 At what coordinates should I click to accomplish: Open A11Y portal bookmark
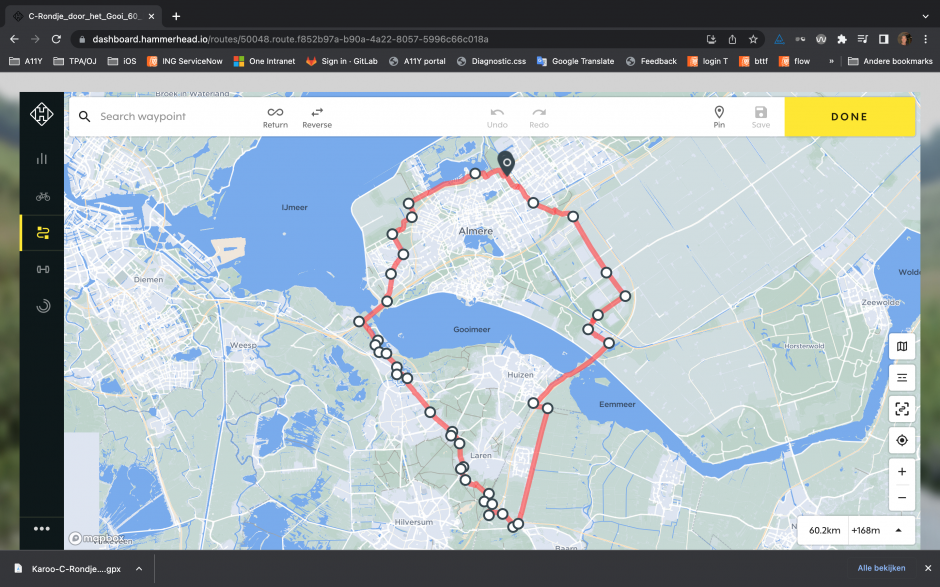click(417, 61)
